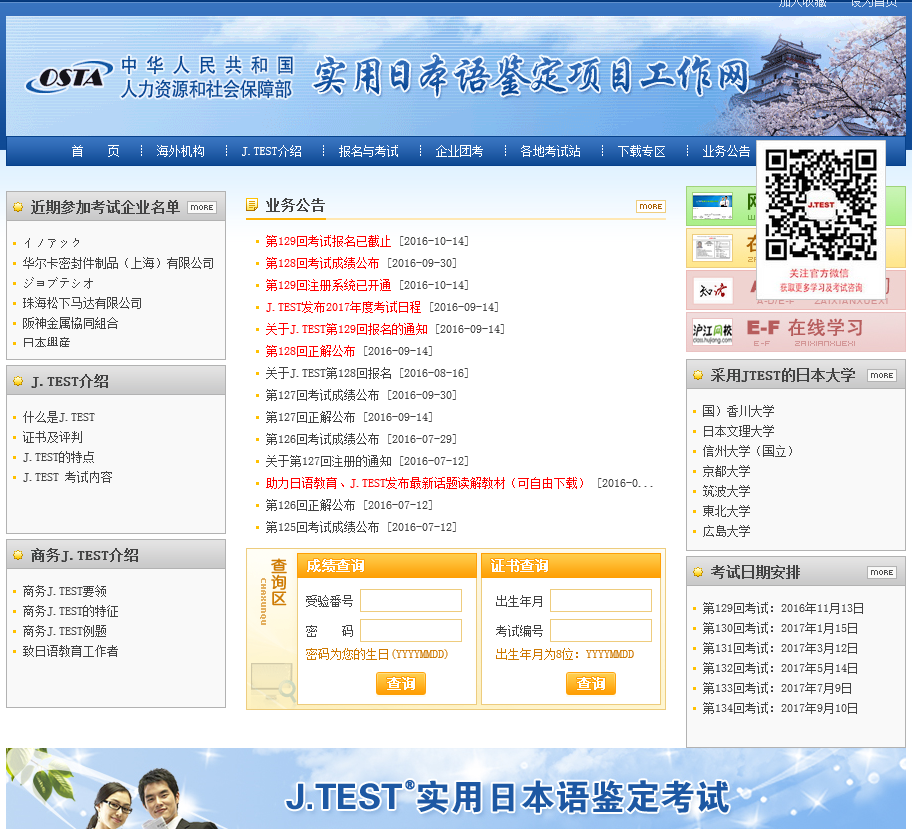The width and height of the screenshot is (912, 829).
Task: Click MORE beside 近期参加考试企业名单
Action: click(202, 208)
